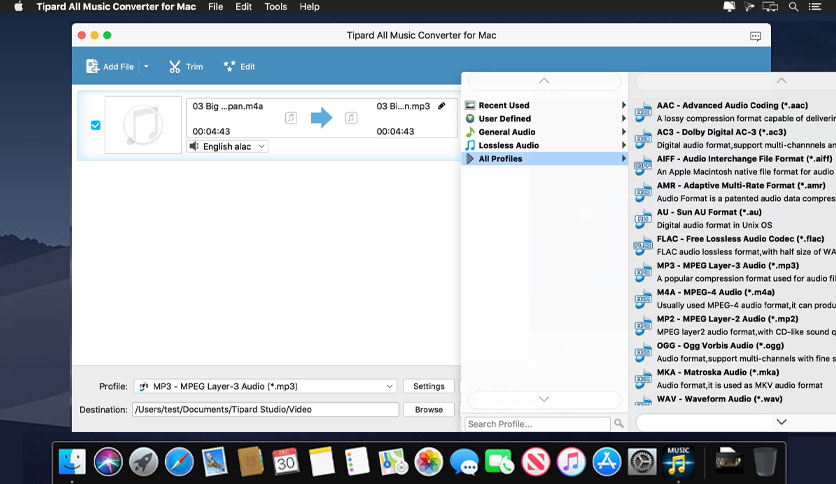
Task: Open the Edit menu in menu bar
Action: [244, 7]
